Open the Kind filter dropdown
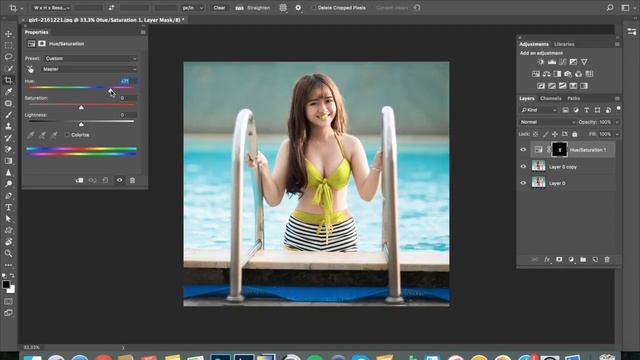 [x=538, y=110]
